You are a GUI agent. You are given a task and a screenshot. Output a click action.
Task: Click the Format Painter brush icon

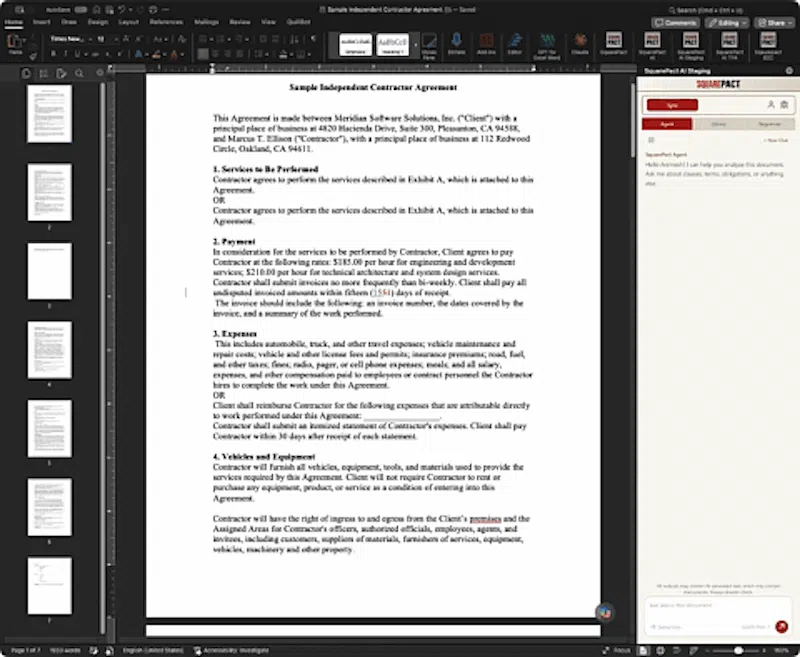[x=33, y=56]
